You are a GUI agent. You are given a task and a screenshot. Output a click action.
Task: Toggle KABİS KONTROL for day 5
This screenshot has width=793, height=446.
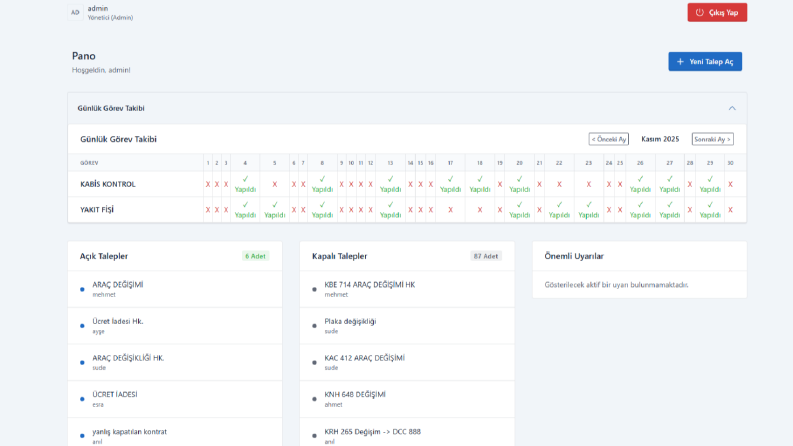275,184
